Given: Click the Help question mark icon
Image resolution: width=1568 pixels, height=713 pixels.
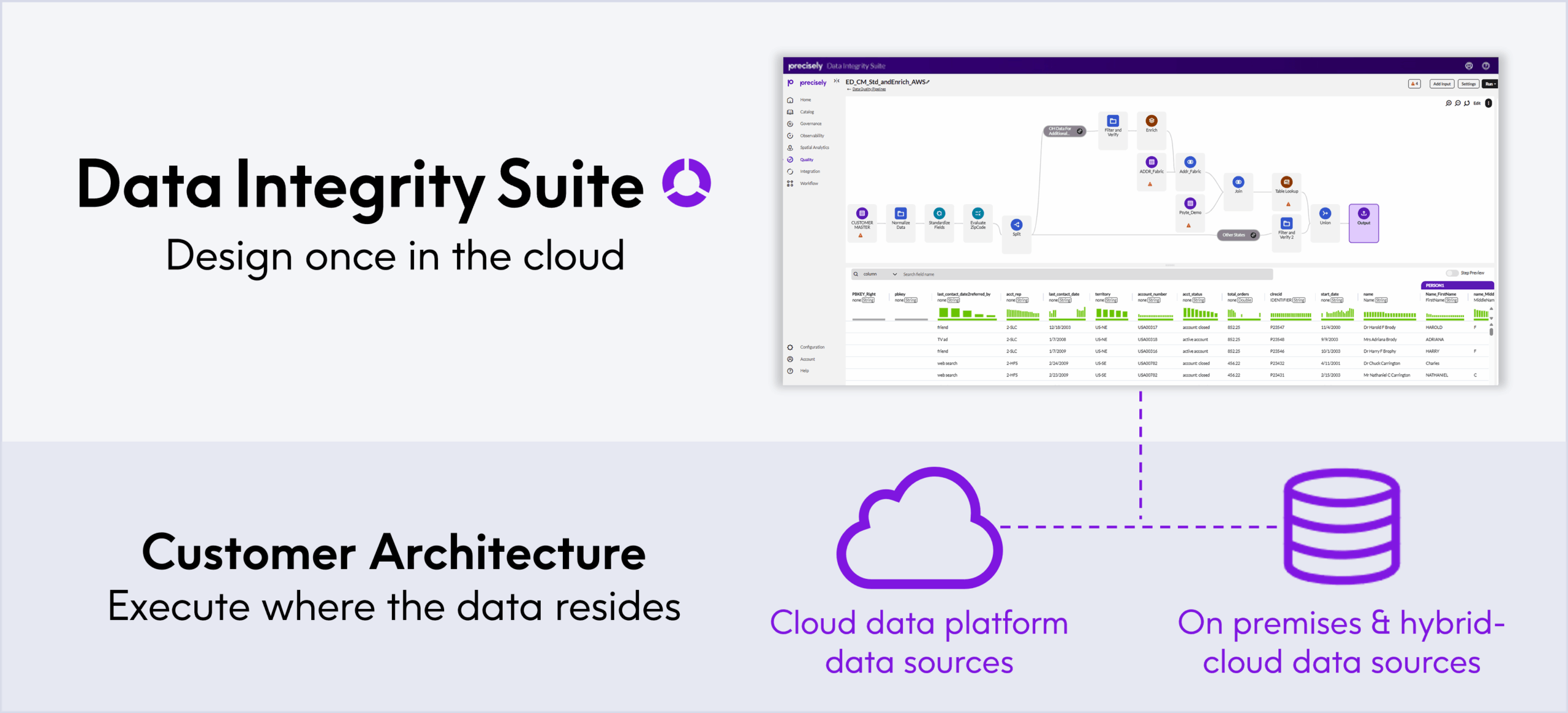Looking at the screenshot, I should [790, 371].
